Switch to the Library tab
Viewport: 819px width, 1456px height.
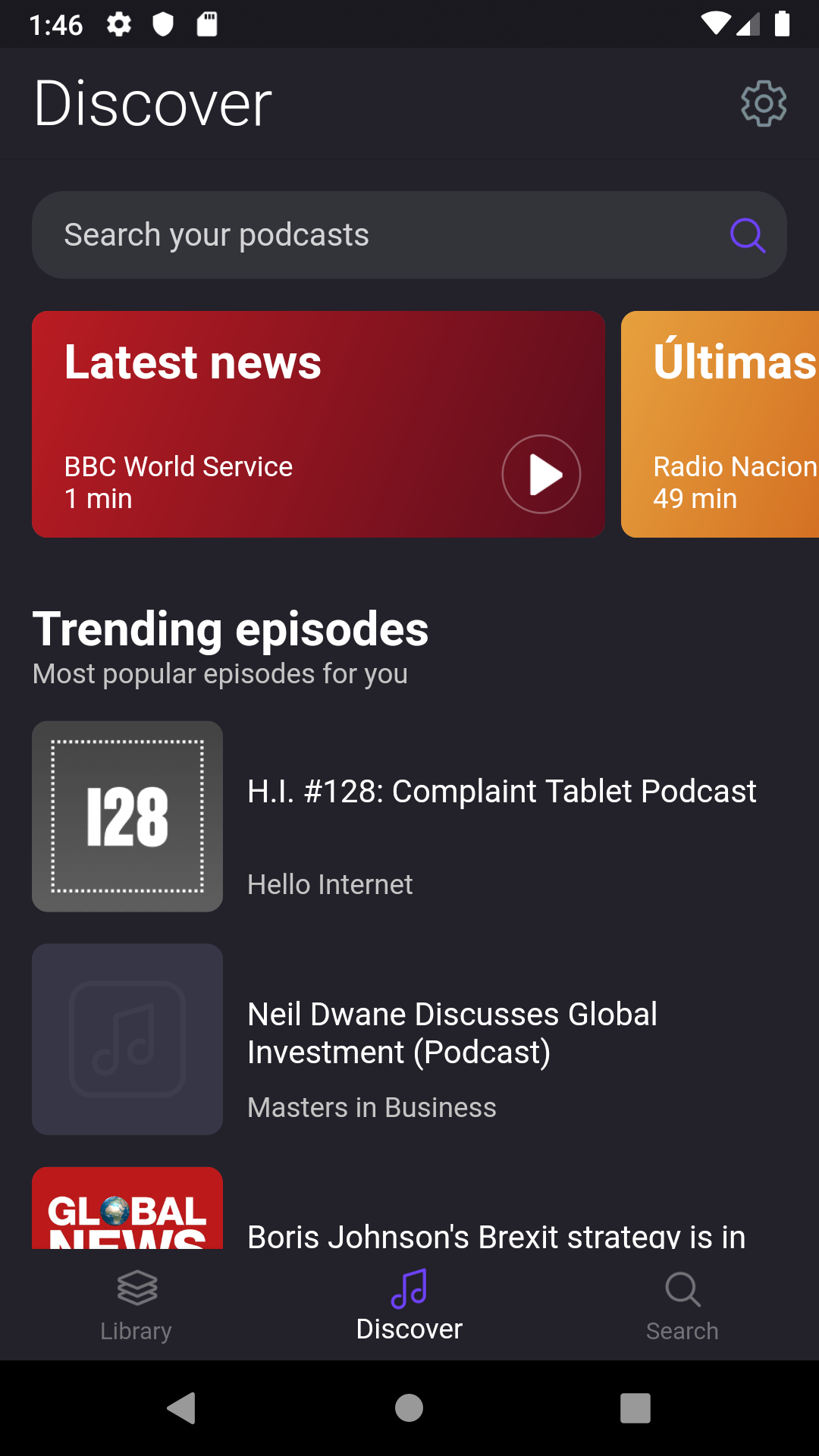(x=136, y=1304)
